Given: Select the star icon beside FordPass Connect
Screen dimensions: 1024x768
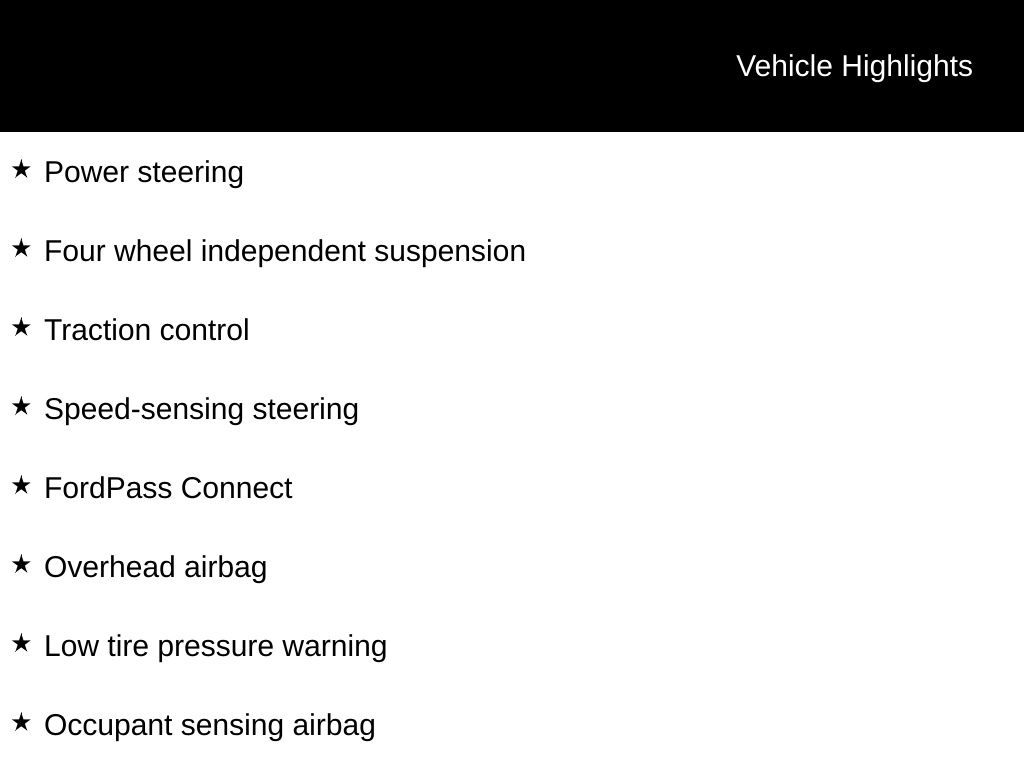Looking at the screenshot, I should (x=21, y=486).
